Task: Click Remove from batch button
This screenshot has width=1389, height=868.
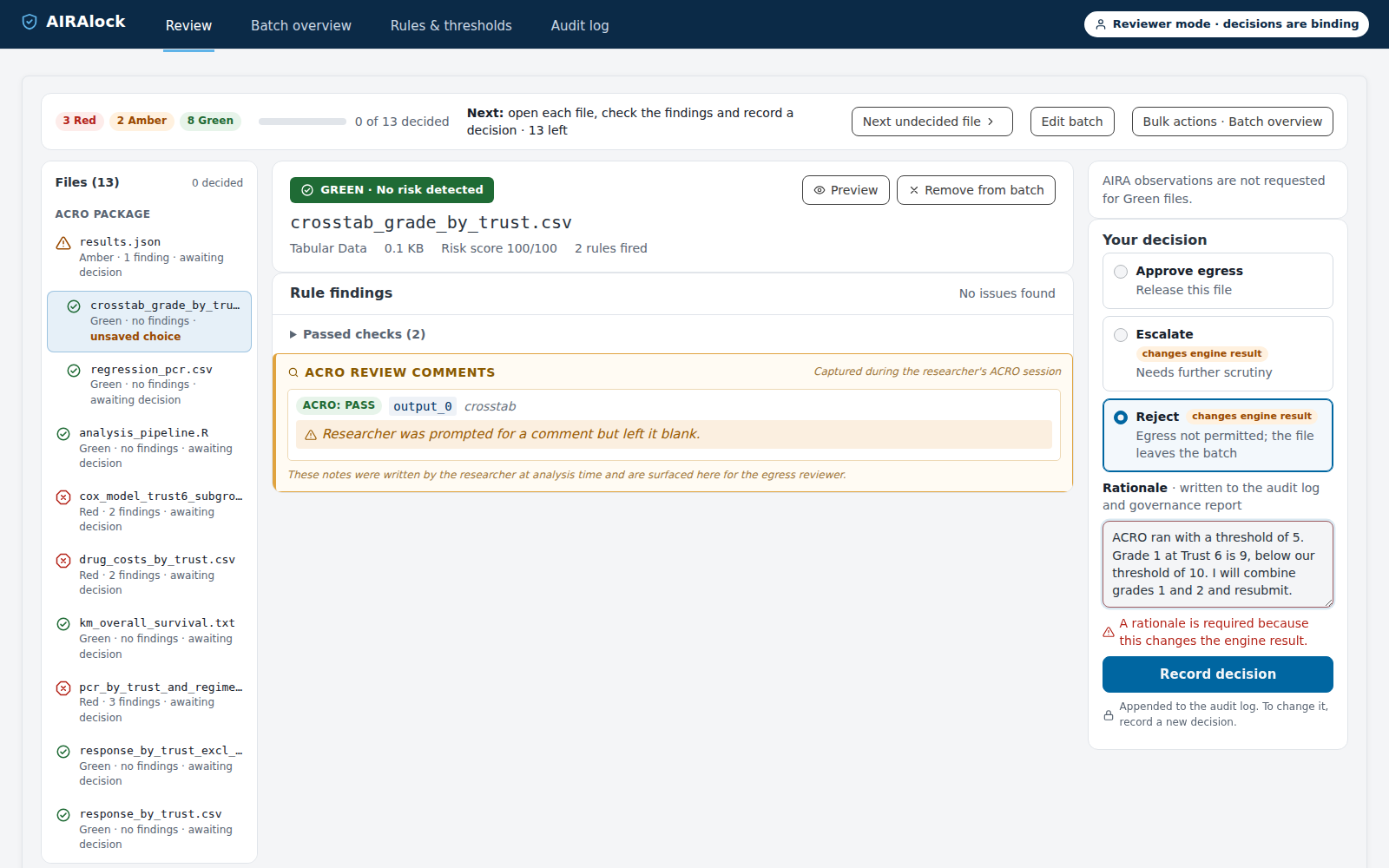Action: point(976,190)
